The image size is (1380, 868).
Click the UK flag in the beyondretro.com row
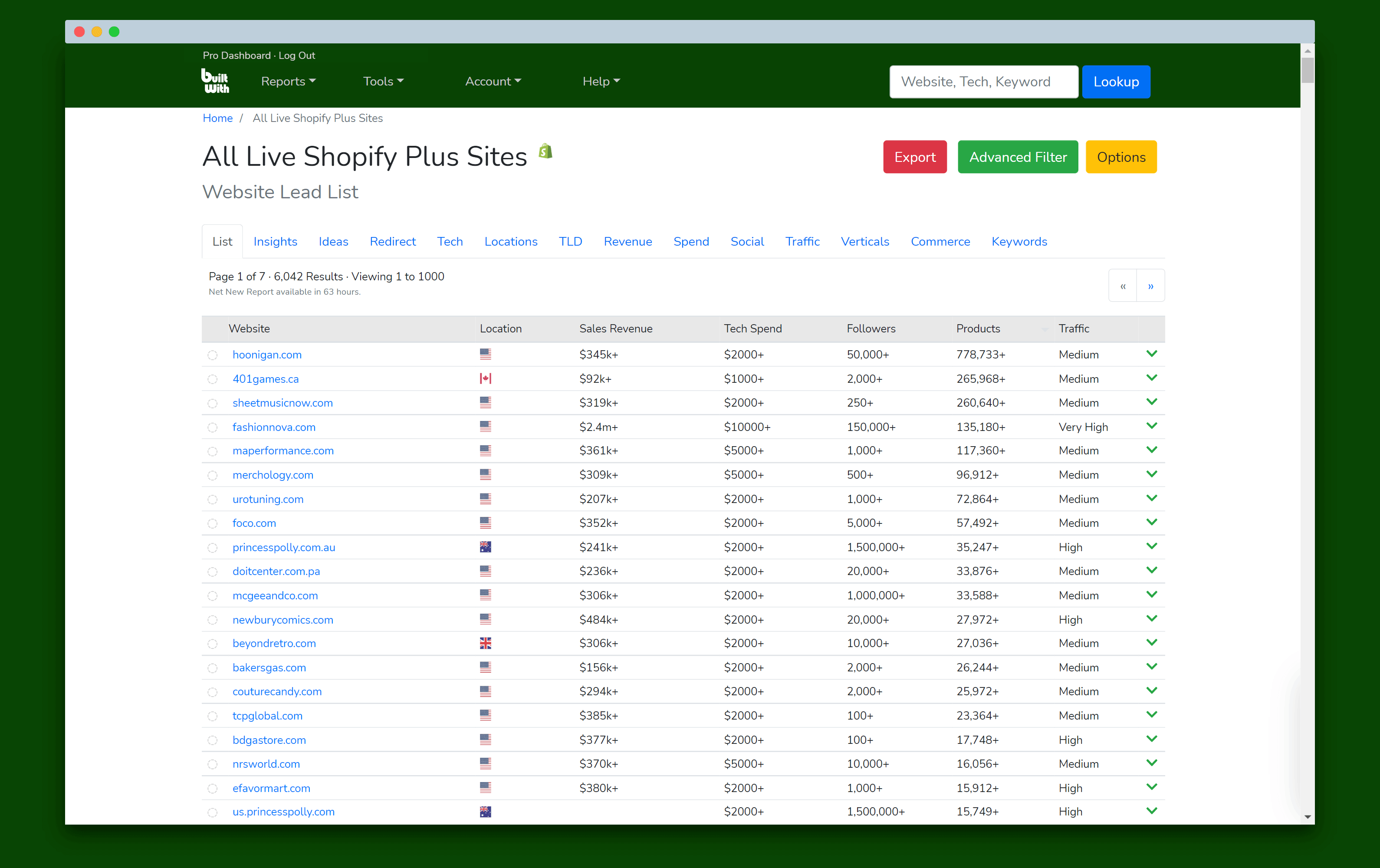point(486,643)
